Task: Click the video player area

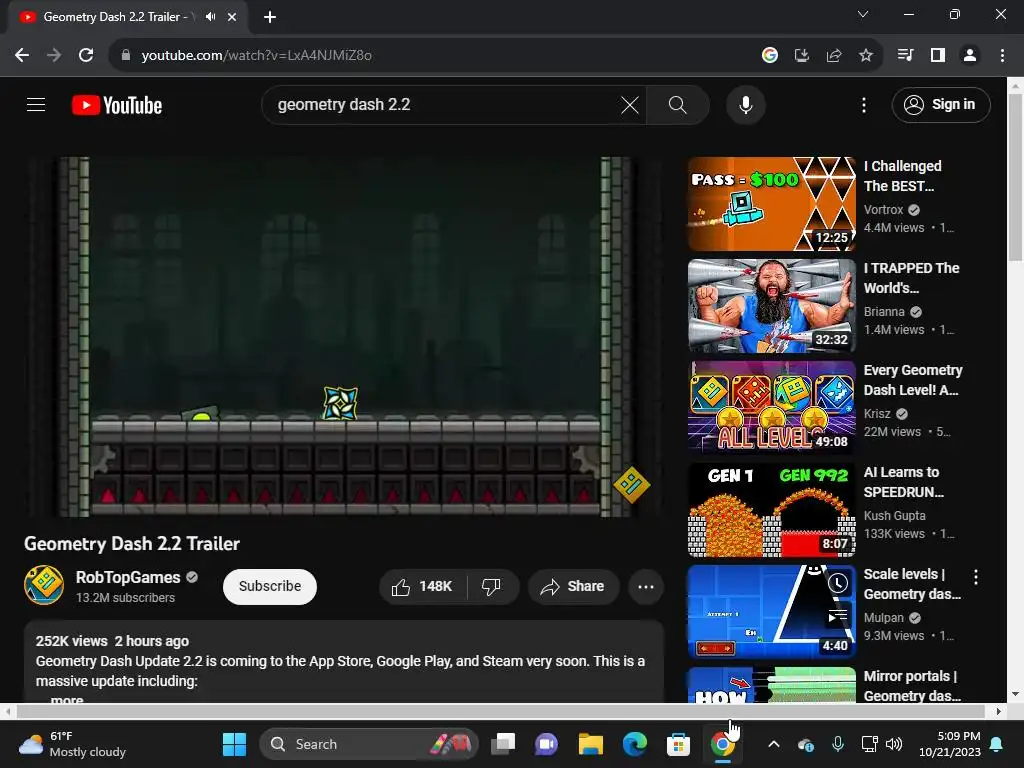Action: [343, 336]
